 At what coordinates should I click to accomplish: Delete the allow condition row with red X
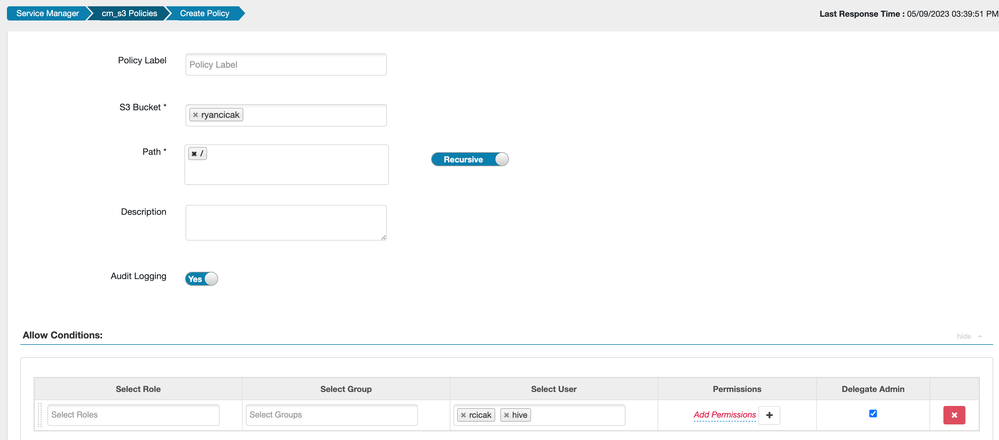pyautogui.click(x=954, y=415)
